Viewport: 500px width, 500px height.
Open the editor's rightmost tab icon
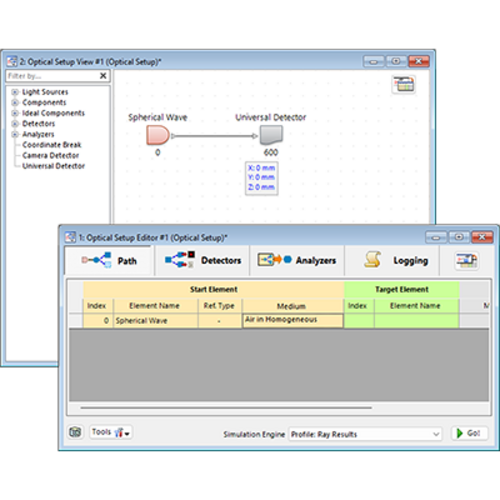(x=467, y=261)
